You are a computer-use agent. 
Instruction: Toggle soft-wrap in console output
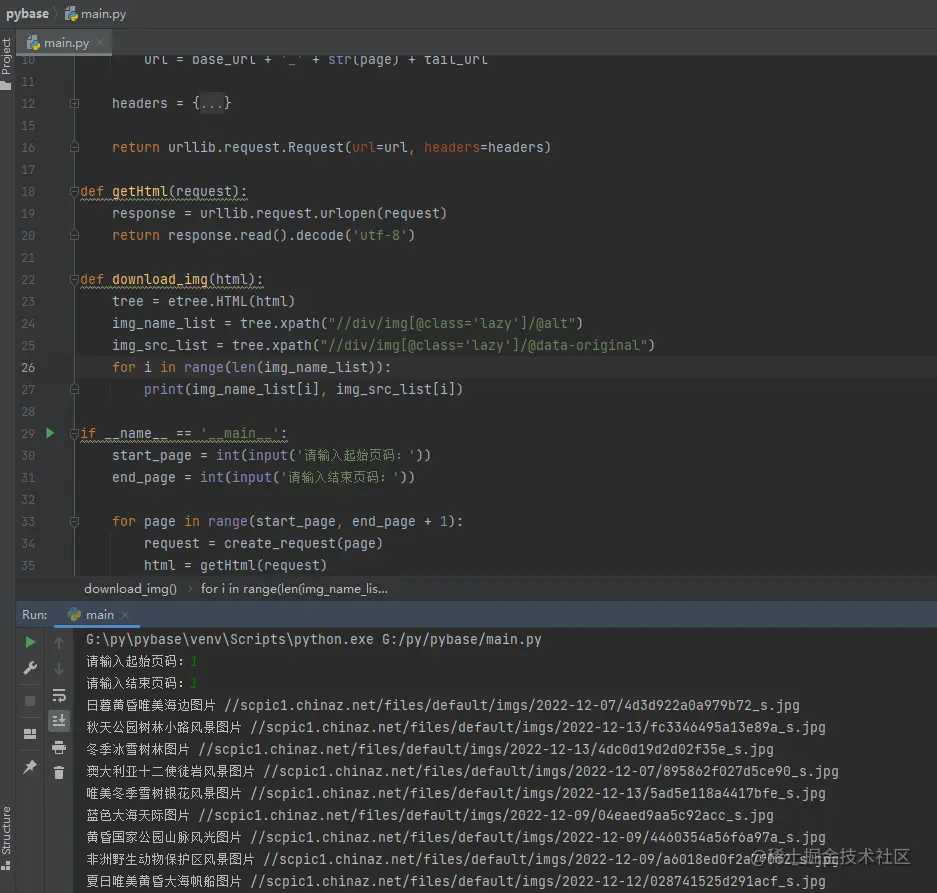[x=59, y=695]
